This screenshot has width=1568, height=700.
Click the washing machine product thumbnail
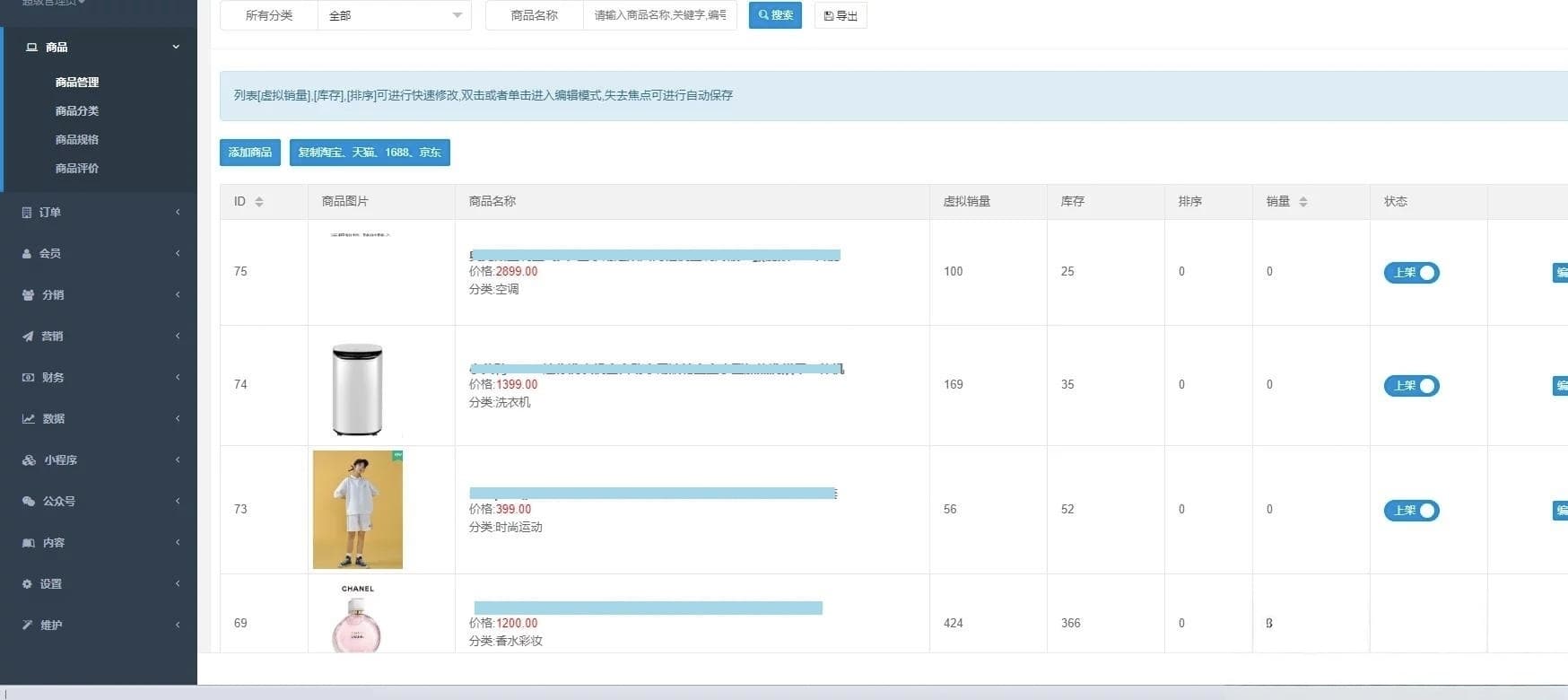tap(357, 389)
